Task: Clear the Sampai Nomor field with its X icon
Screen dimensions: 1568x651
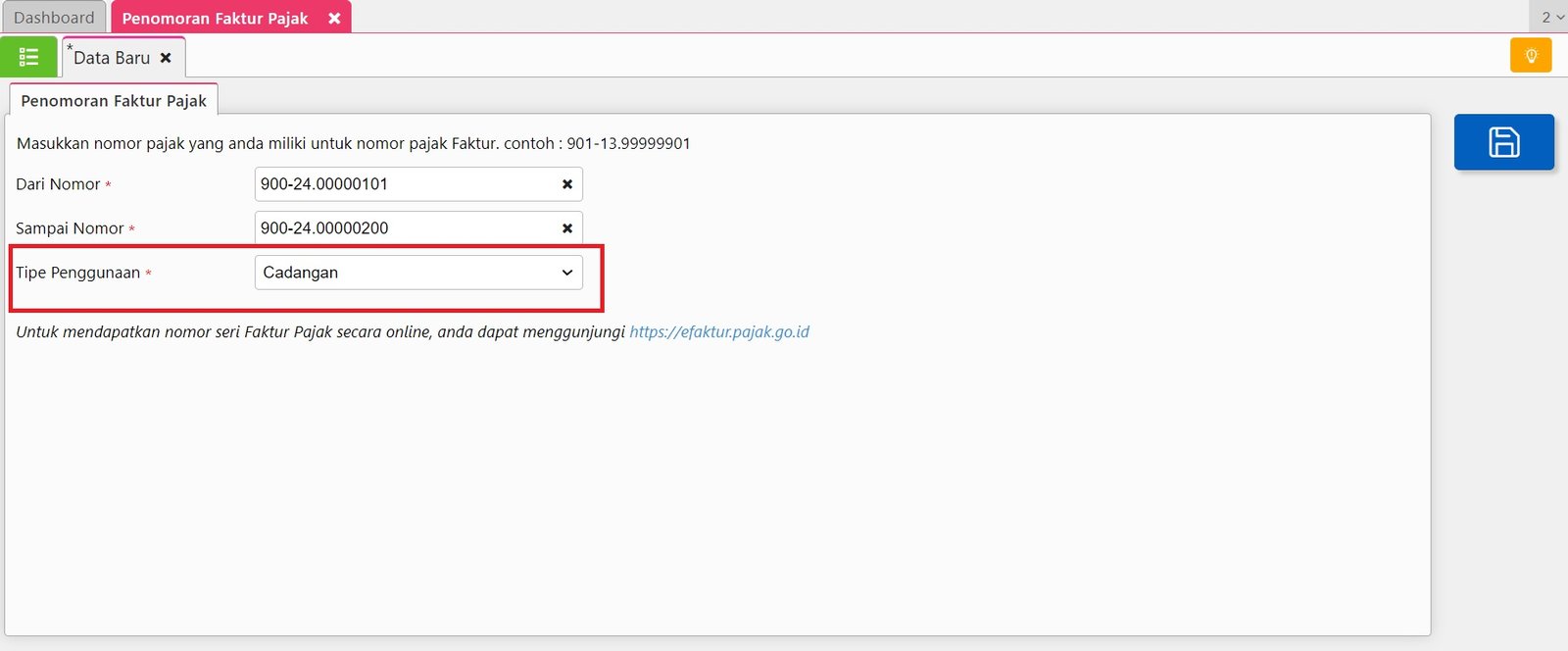Action: point(566,228)
